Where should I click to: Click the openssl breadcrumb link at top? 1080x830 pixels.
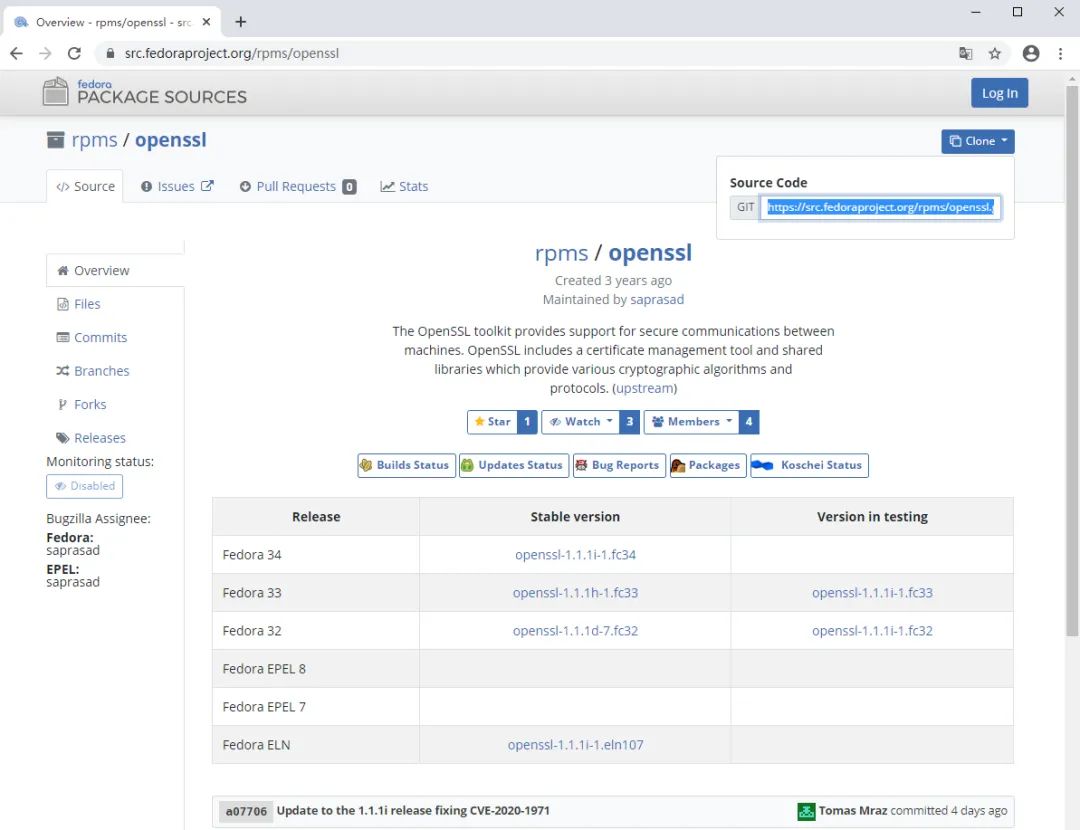coord(170,140)
